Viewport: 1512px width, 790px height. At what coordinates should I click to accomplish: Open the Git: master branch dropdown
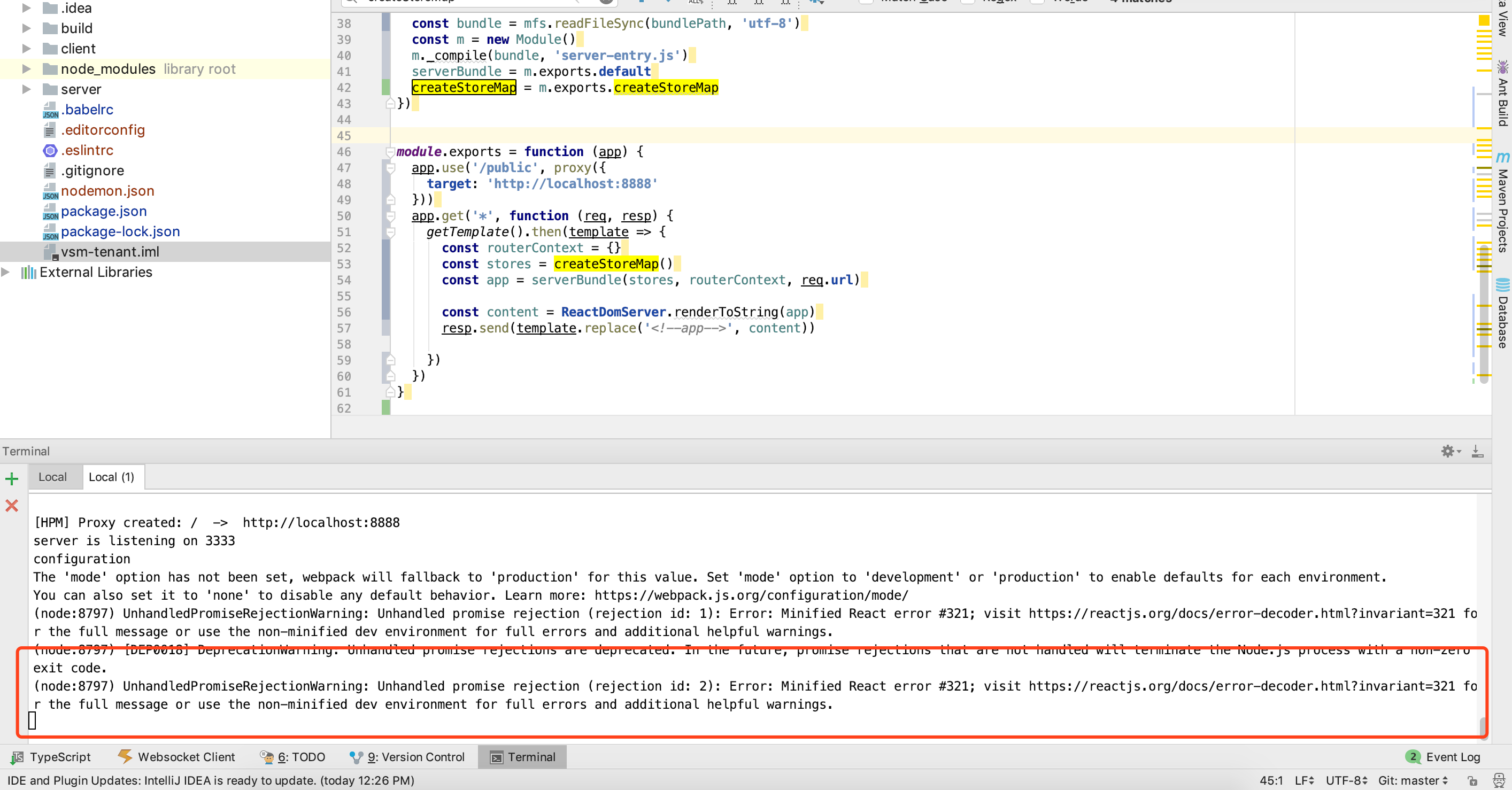click(1414, 780)
